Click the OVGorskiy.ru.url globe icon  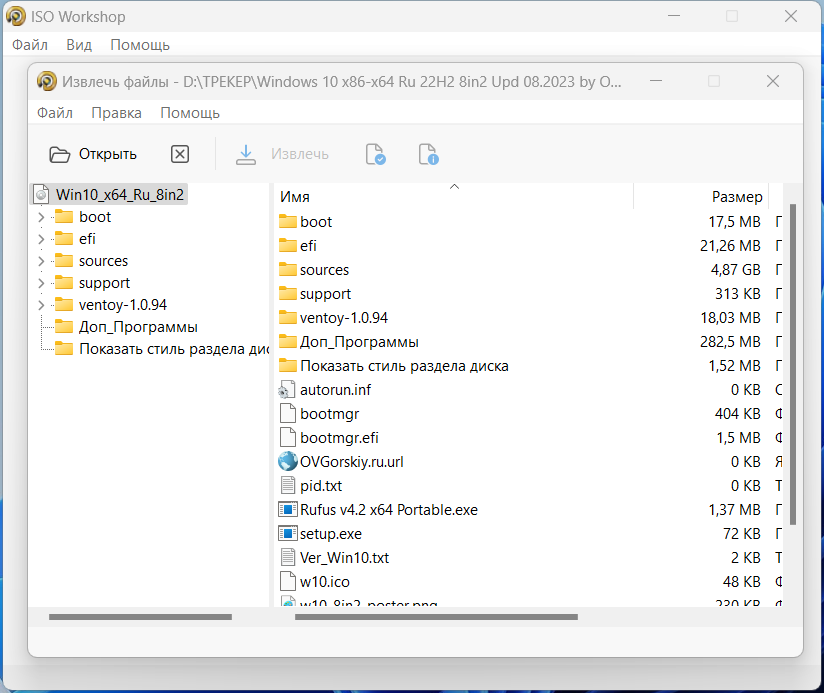pos(287,462)
